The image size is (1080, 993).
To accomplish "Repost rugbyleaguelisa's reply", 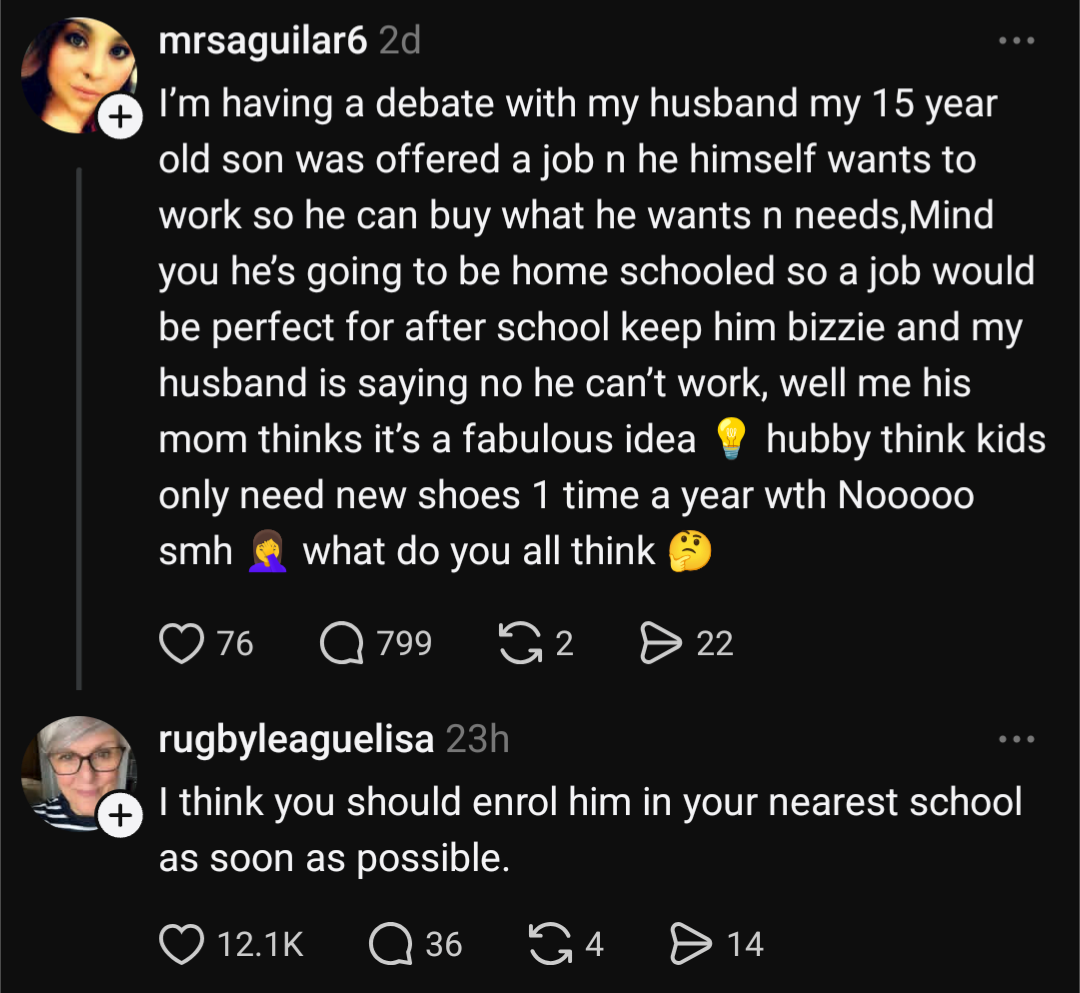I will click(x=545, y=944).
